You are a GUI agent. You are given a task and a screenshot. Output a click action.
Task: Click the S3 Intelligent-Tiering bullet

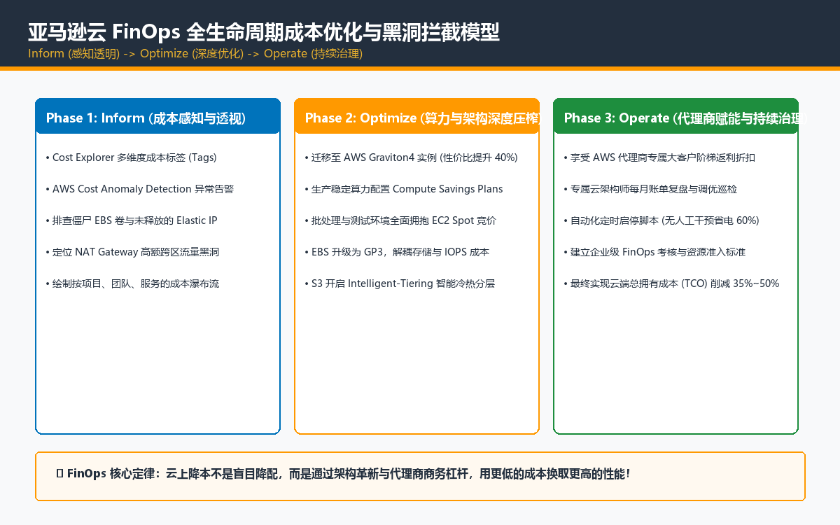tap(400, 284)
